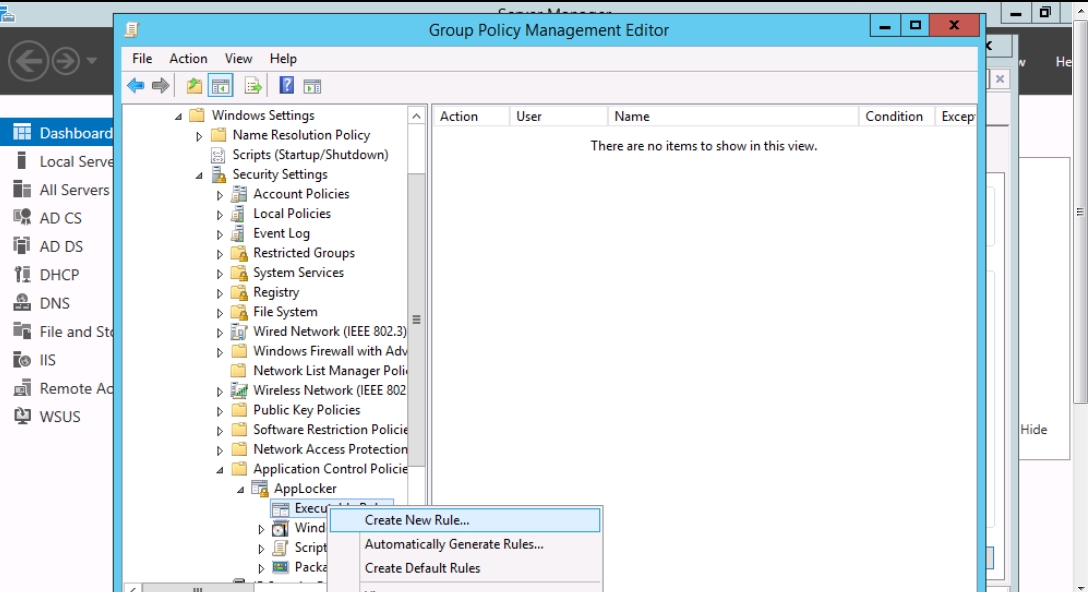
Task: Sort by the Name column header
Action: click(632, 116)
